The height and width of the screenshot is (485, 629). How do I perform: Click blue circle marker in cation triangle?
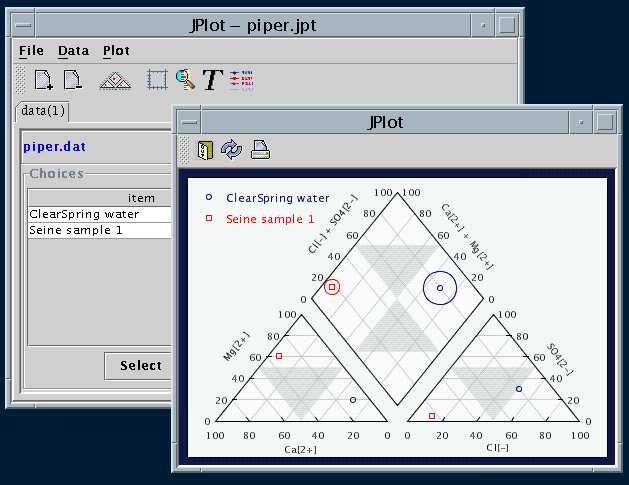tap(353, 400)
